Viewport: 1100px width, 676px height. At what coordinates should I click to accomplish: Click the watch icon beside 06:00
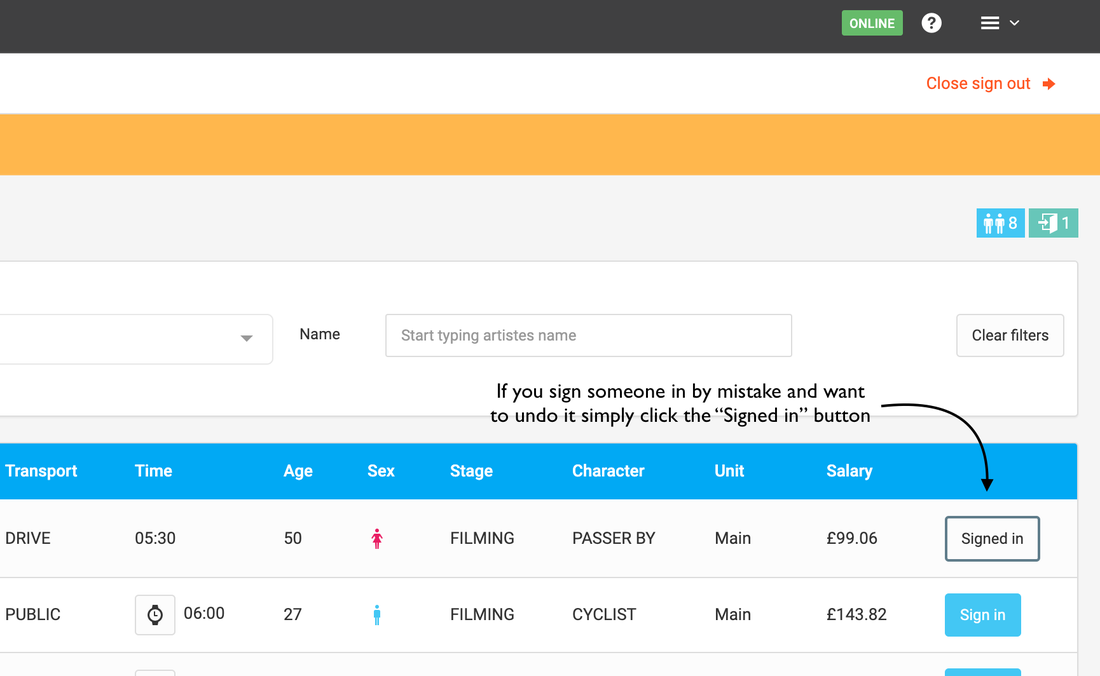pos(155,615)
